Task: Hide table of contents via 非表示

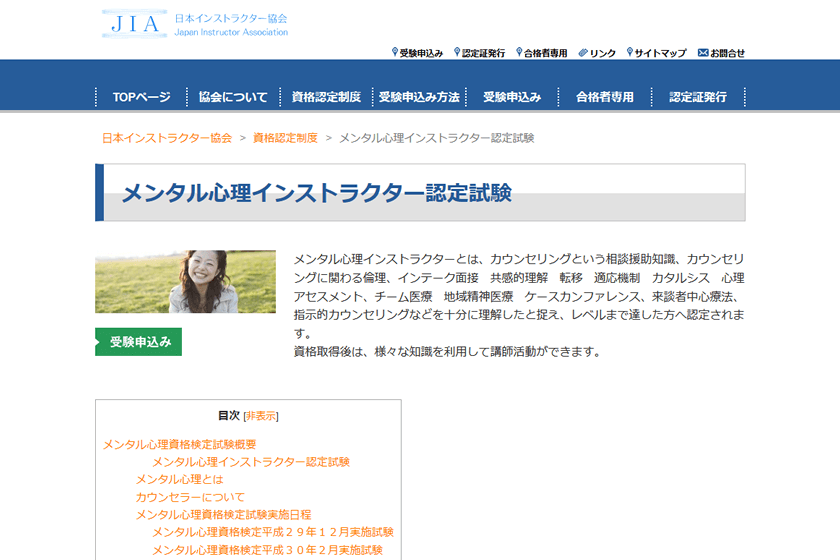Action: click(261, 416)
